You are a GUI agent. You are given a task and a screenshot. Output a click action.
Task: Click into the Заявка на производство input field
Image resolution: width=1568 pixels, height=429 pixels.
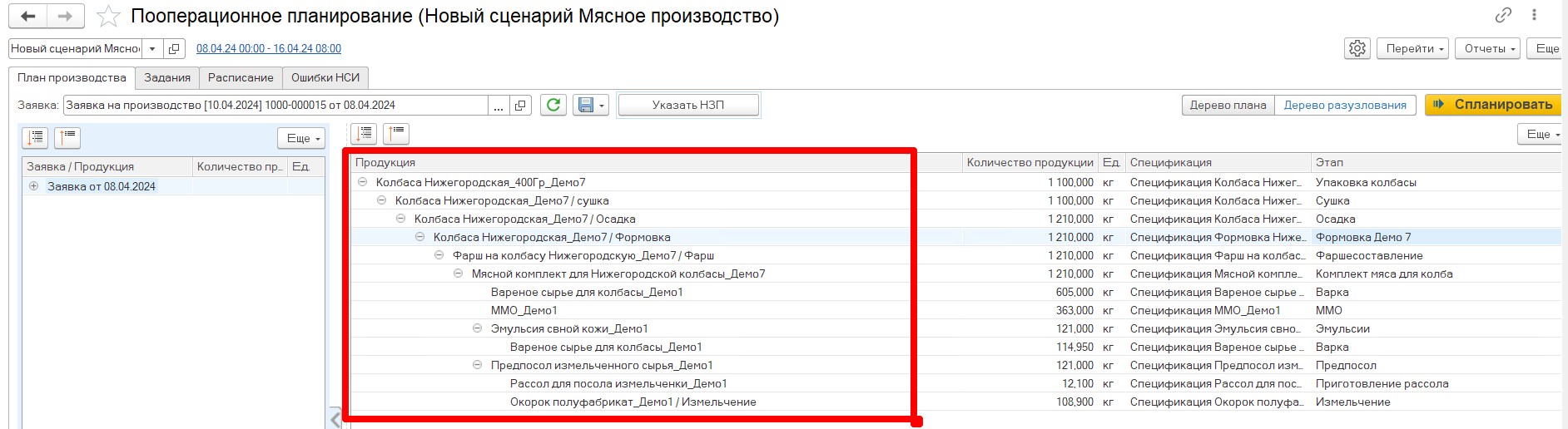click(x=275, y=106)
